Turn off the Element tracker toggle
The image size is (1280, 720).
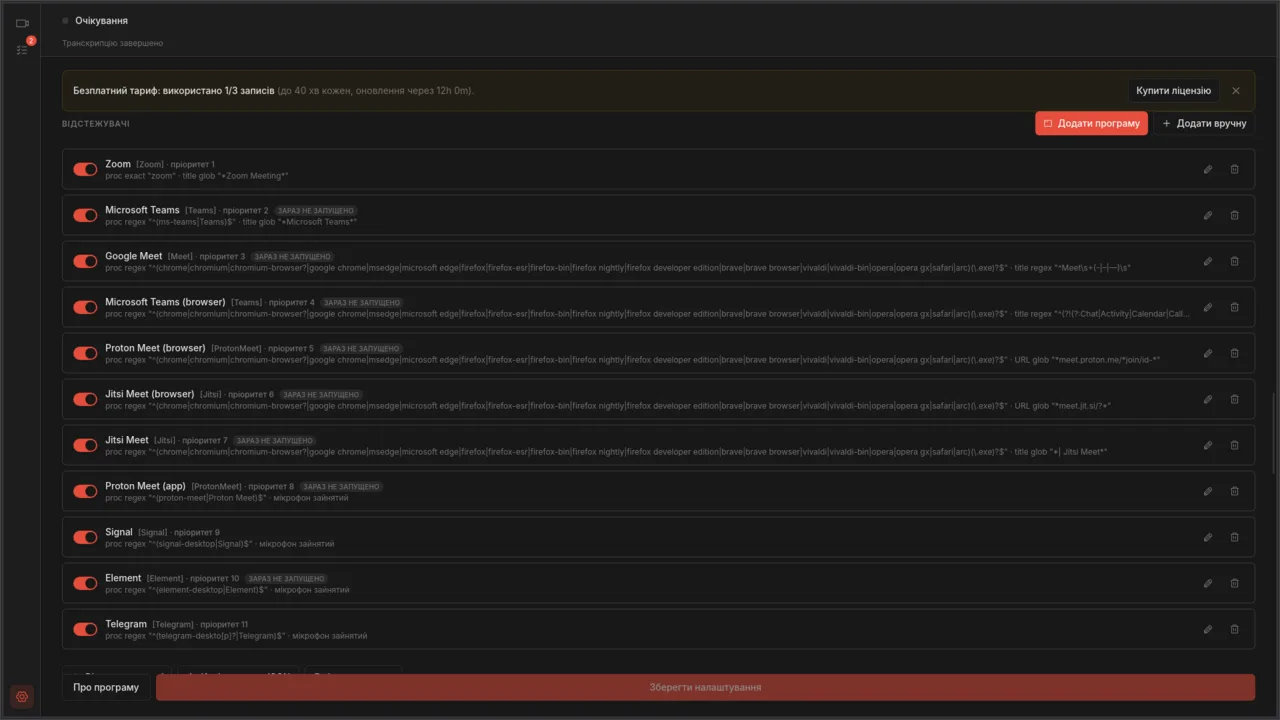click(x=85, y=583)
